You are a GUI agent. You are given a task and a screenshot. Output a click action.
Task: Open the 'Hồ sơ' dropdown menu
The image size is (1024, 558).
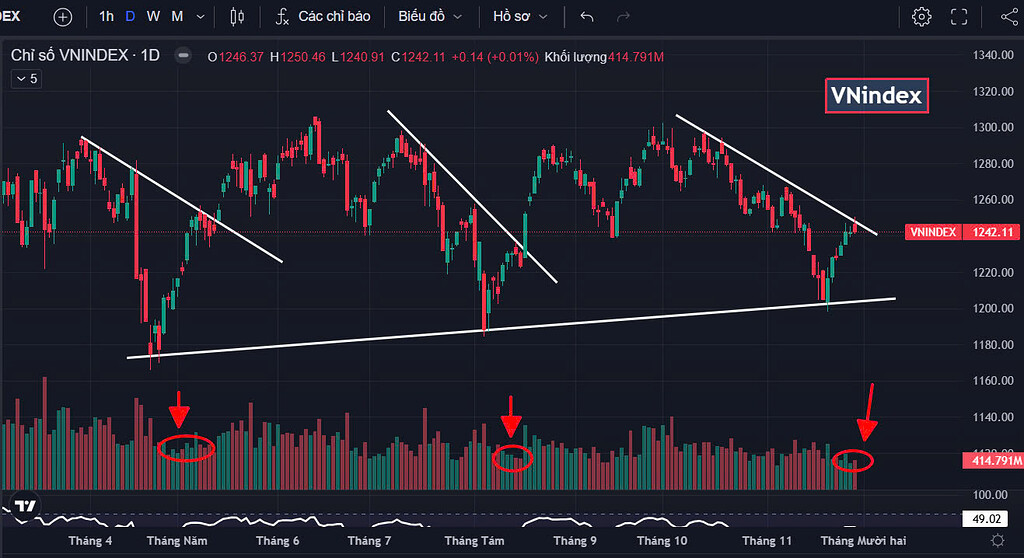coord(521,17)
